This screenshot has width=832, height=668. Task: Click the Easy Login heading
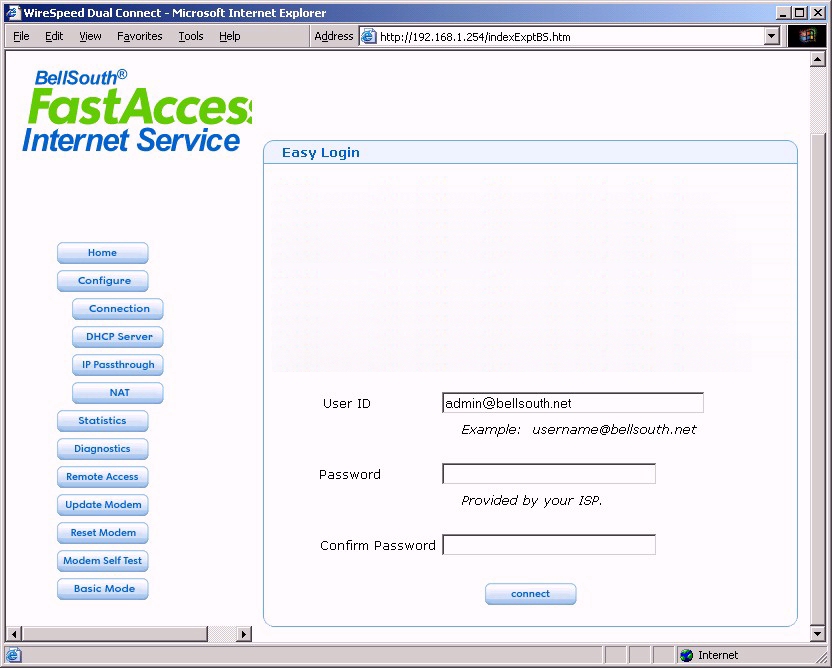pos(321,153)
